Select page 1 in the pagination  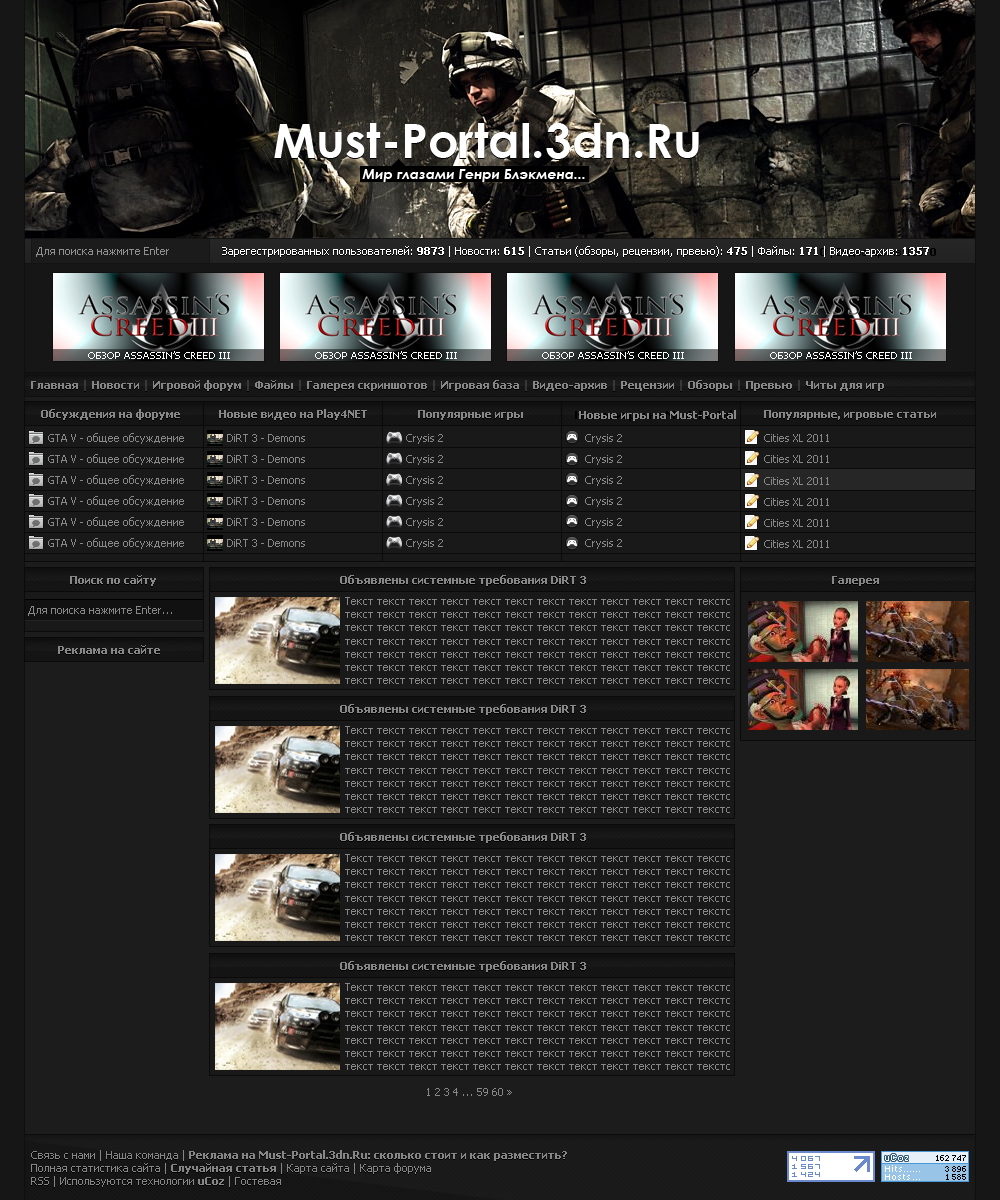tap(428, 1092)
